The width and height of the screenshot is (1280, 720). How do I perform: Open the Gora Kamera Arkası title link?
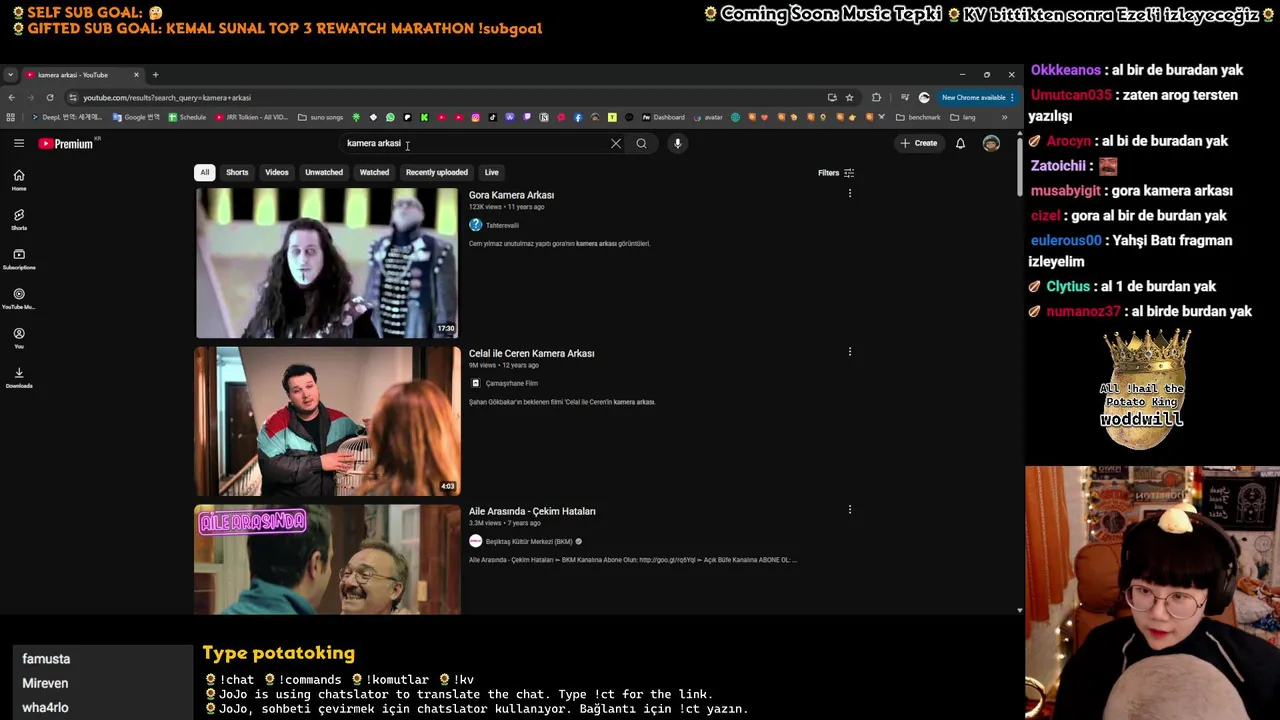pyautogui.click(x=511, y=195)
